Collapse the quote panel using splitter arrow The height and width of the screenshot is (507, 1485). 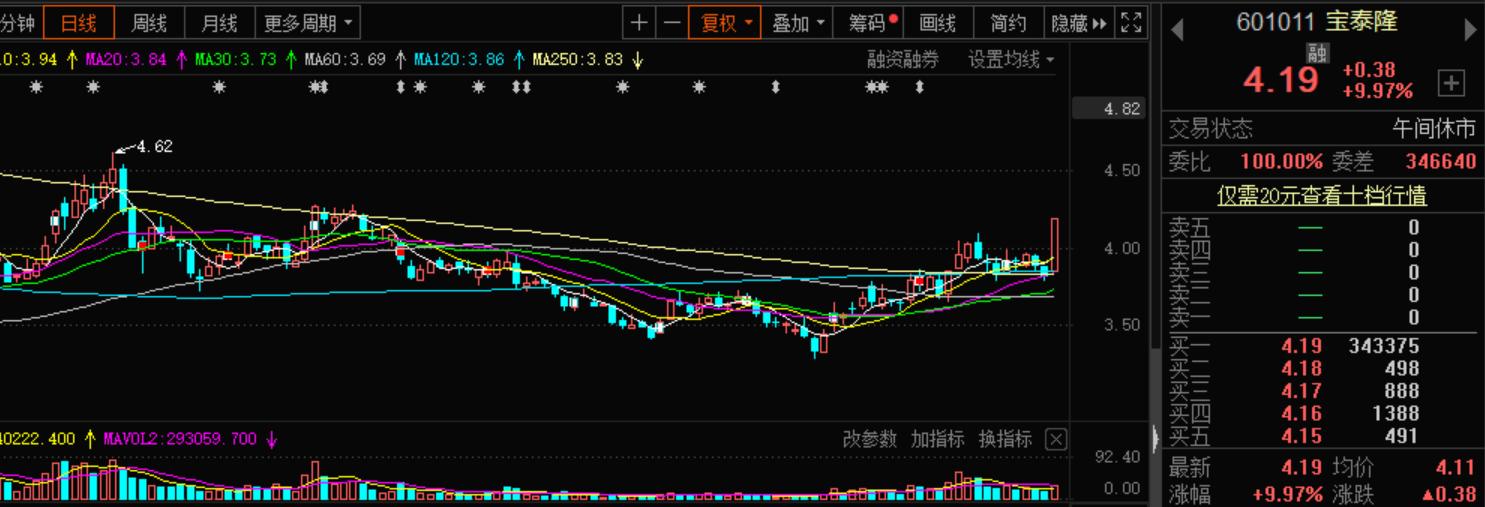pyautogui.click(x=1155, y=438)
